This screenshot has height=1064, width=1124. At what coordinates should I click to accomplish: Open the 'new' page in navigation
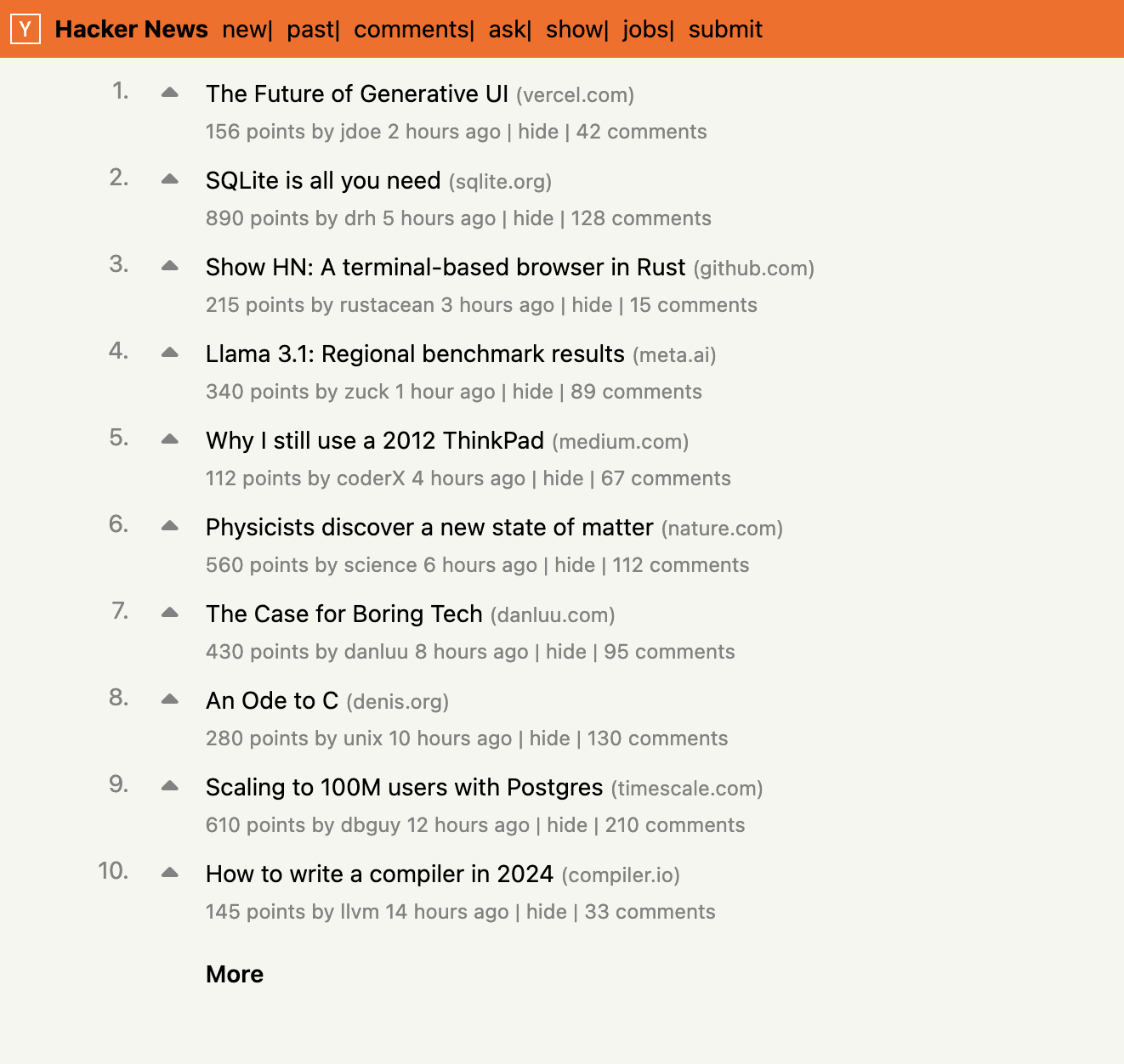coord(244,30)
